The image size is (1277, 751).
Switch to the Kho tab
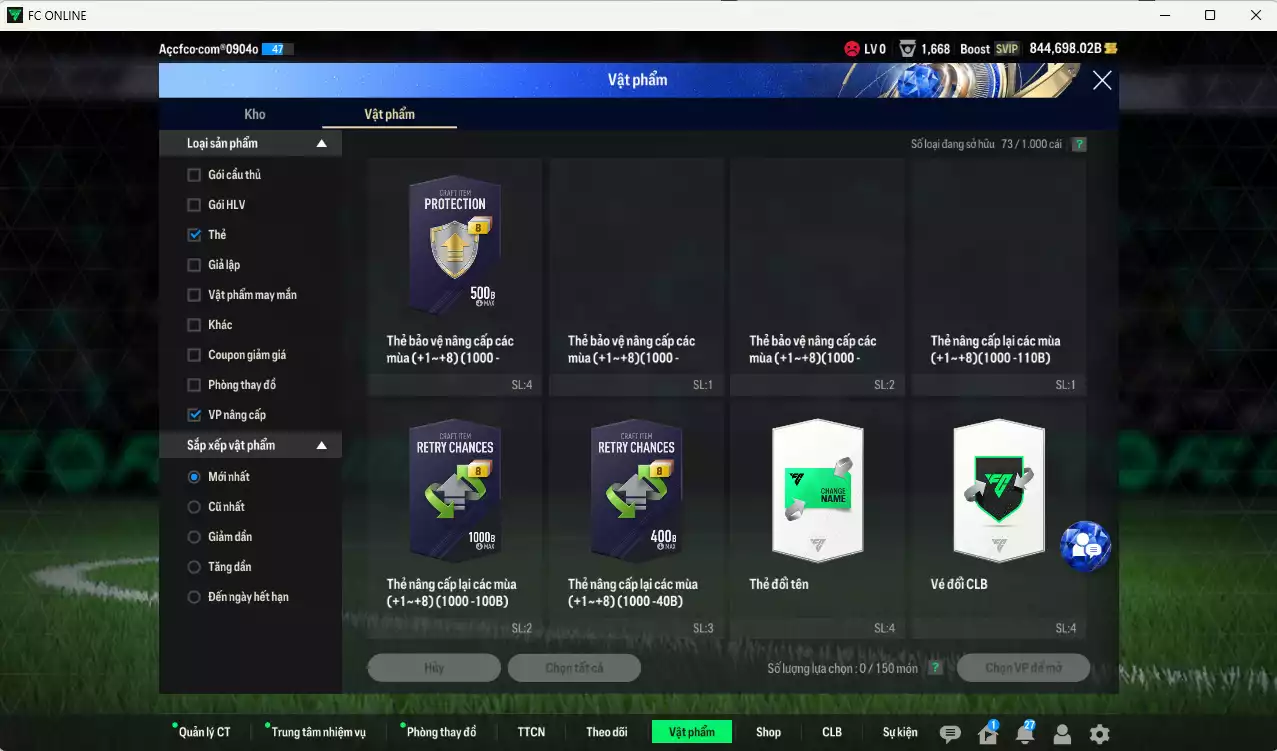[x=255, y=114]
